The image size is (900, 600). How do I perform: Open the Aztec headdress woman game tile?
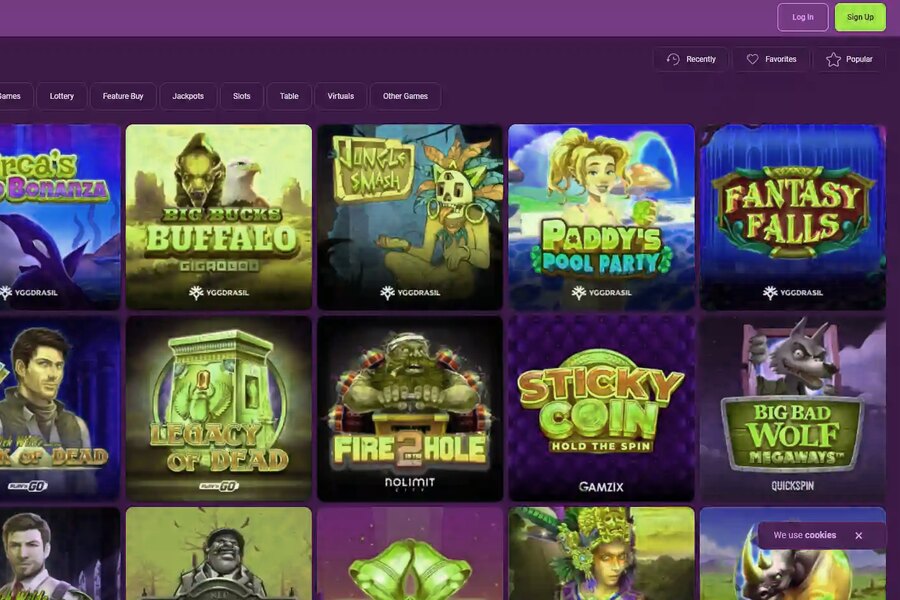tap(602, 553)
